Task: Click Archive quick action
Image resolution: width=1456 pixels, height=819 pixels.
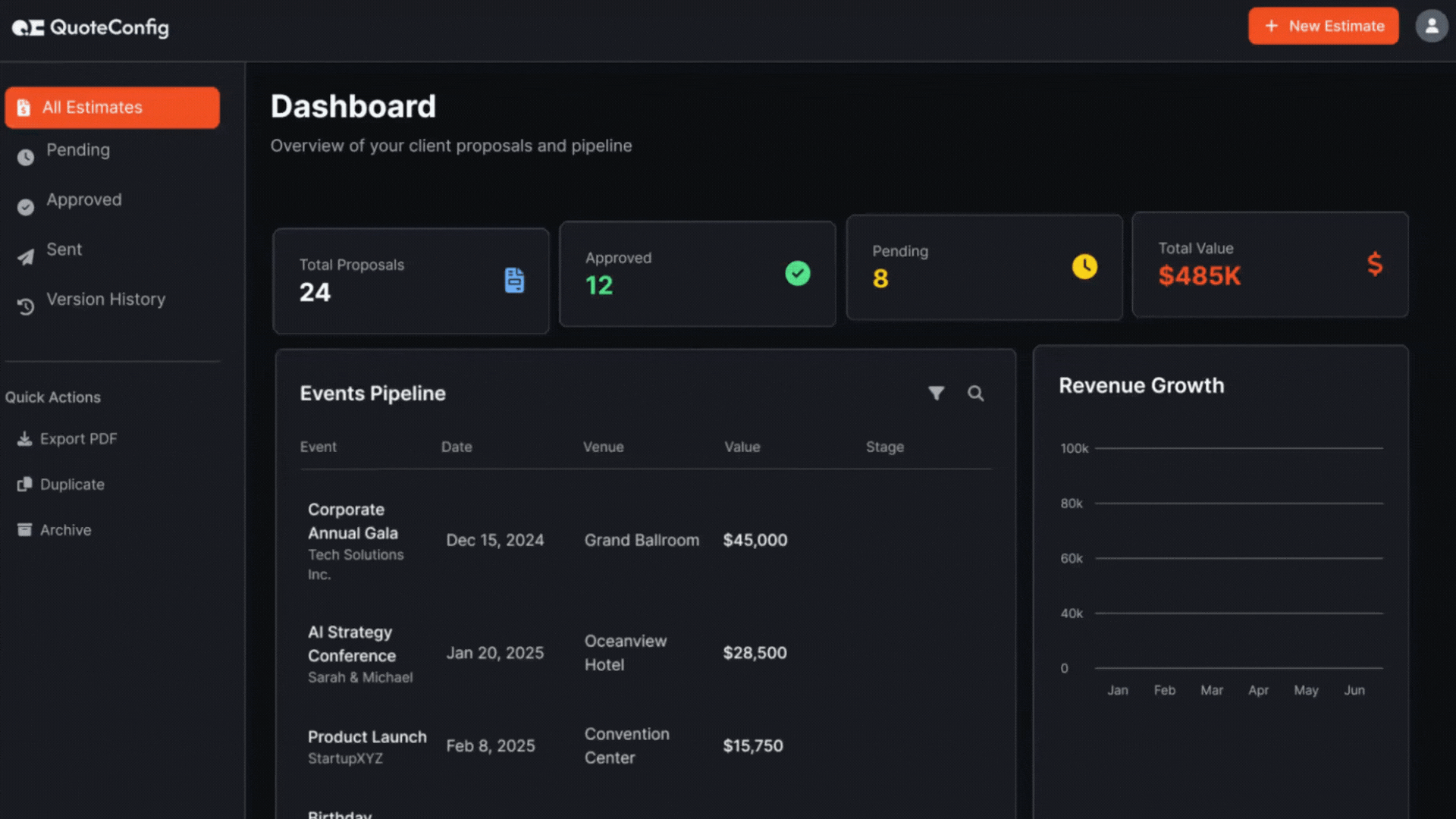Action: (x=65, y=530)
